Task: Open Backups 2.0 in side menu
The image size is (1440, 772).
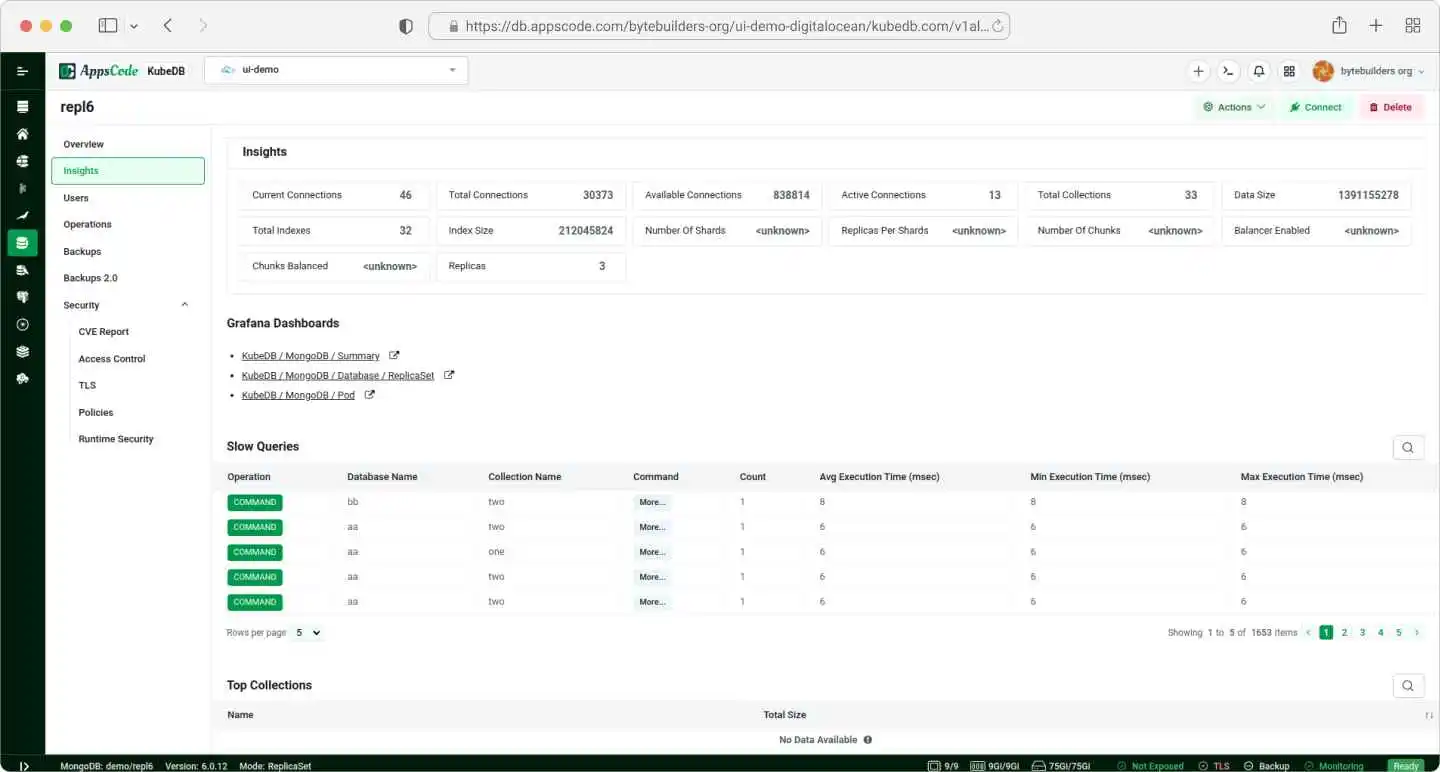Action: 90,278
